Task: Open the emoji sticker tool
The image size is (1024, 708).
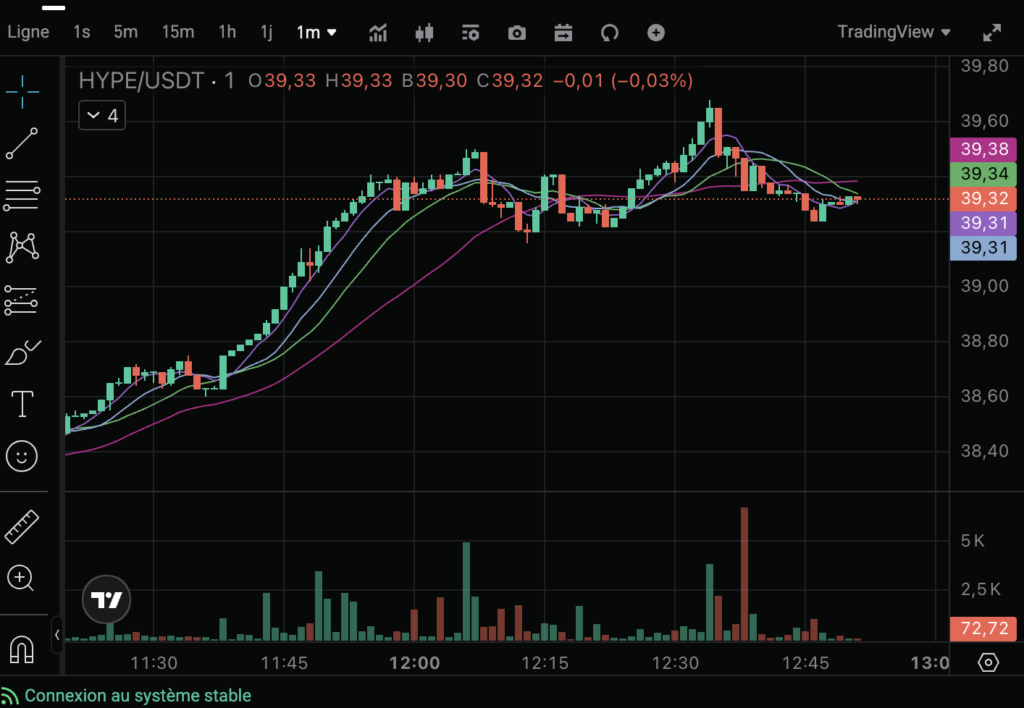Action: coord(21,457)
